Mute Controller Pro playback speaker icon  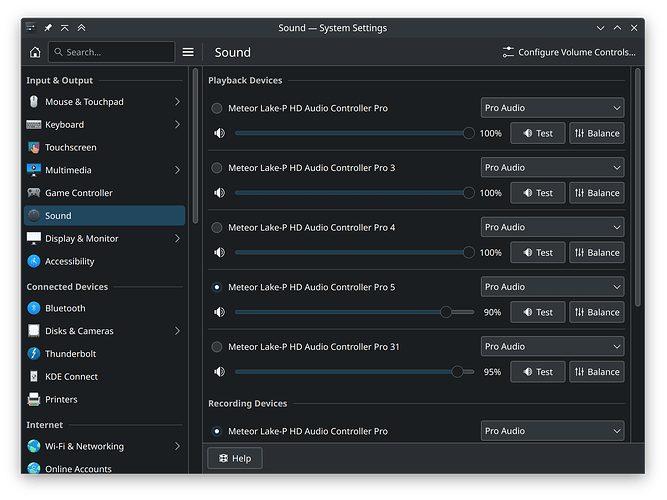coord(219,133)
